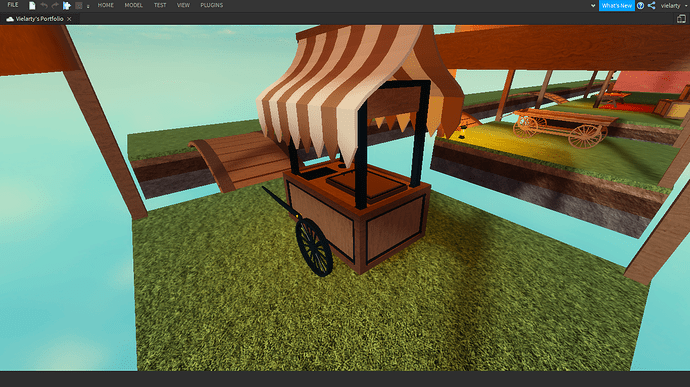Image resolution: width=690 pixels, height=387 pixels.
Task: Click the blue plugin puzzle-piece icon
Action: coord(66,6)
